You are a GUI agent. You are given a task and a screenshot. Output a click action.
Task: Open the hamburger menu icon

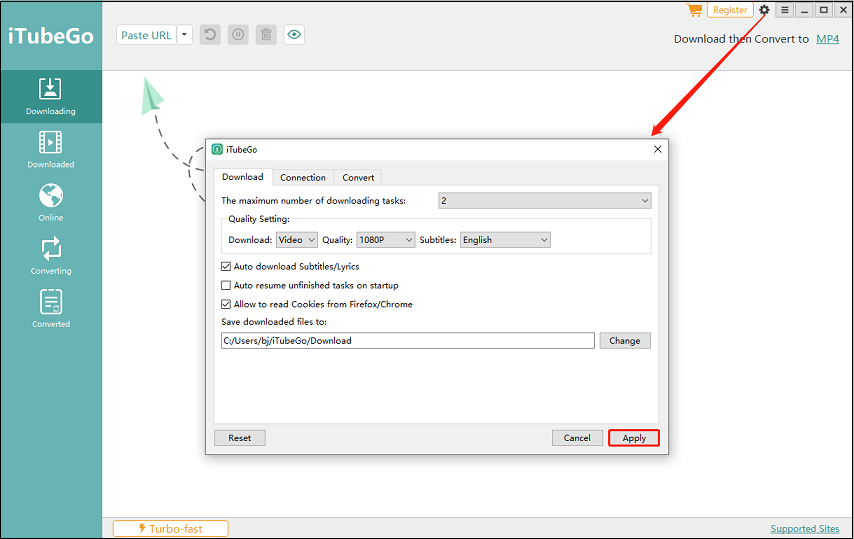click(784, 10)
